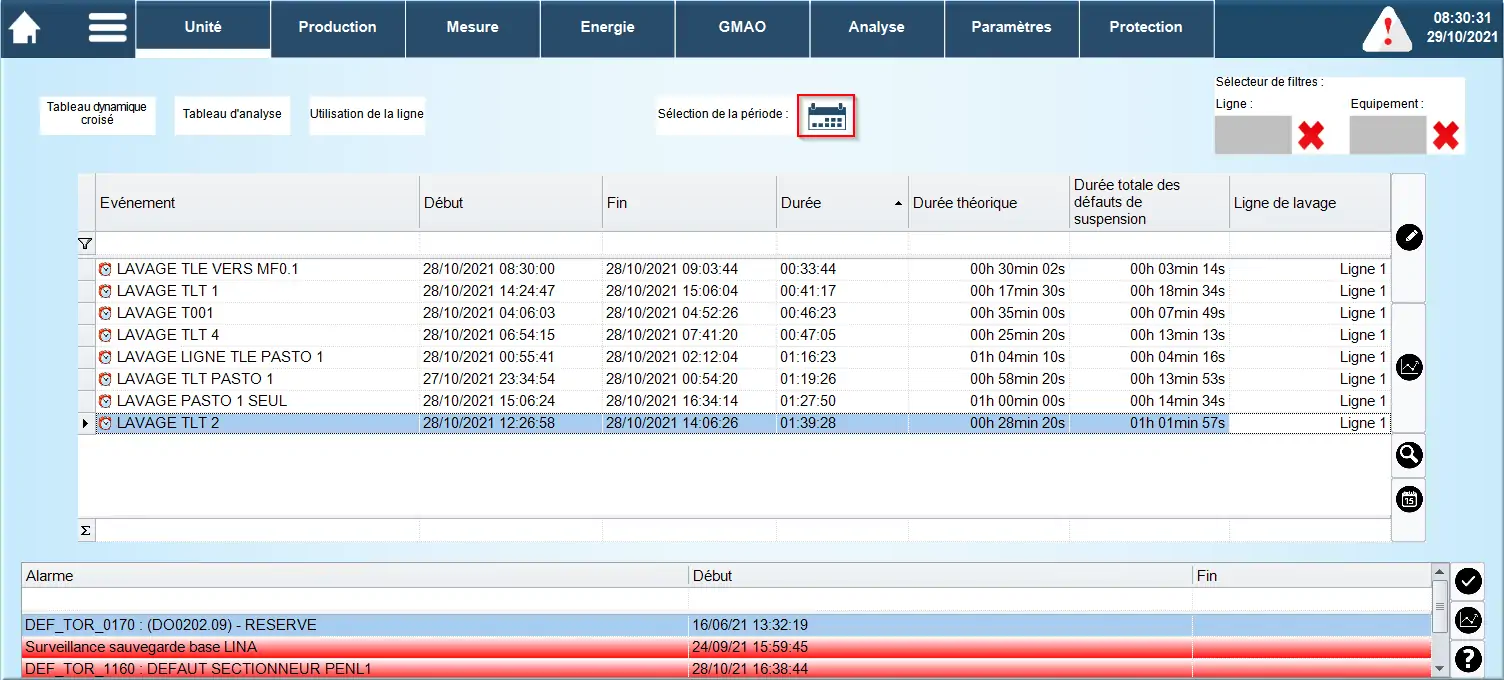Sort by the events Fin column header
Viewport: 1504px width, 680px height.
click(689, 203)
